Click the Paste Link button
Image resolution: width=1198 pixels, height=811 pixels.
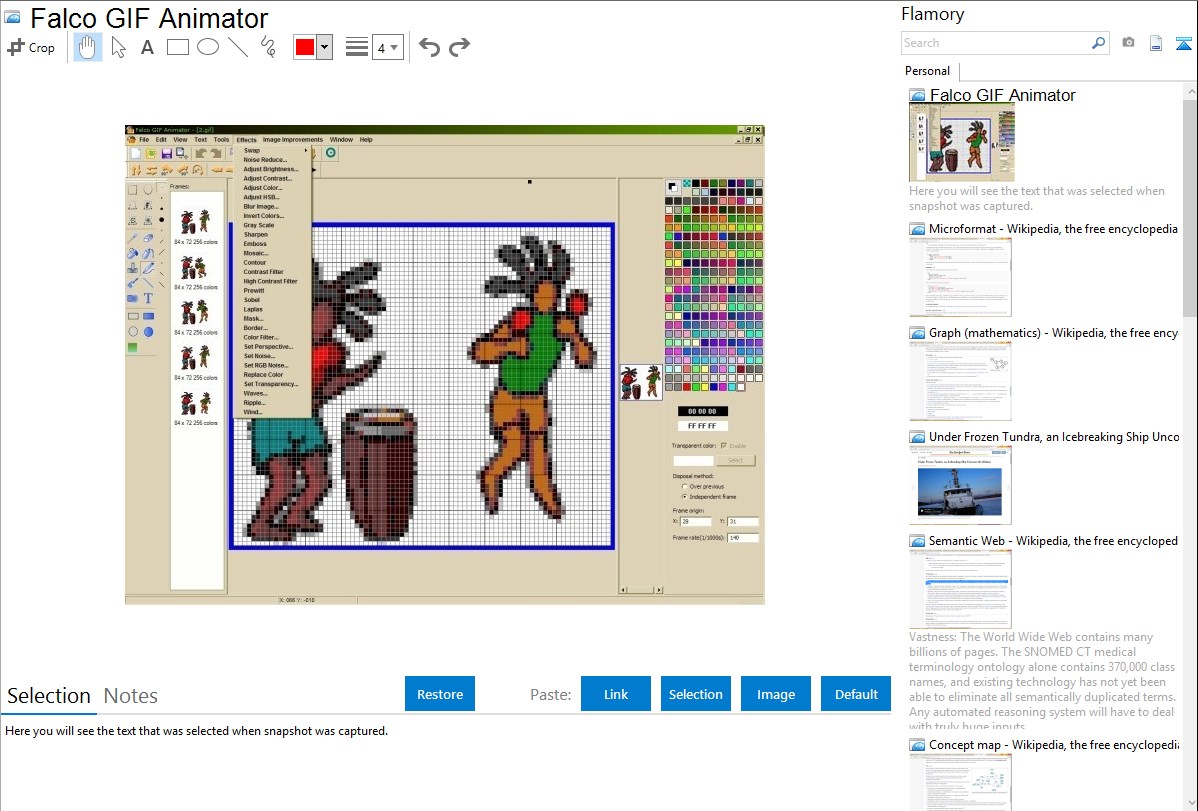(616, 694)
